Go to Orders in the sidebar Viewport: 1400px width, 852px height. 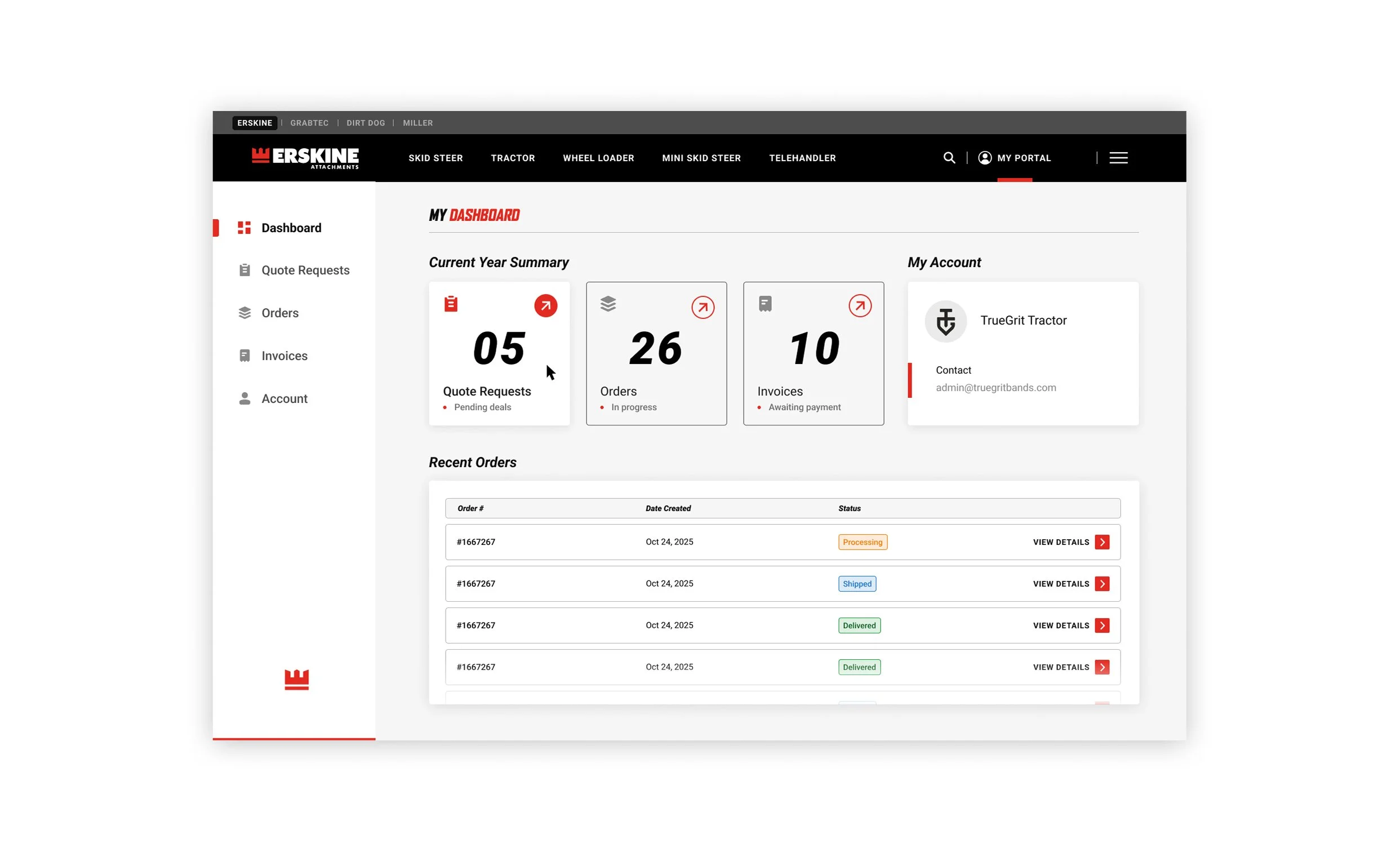point(279,313)
